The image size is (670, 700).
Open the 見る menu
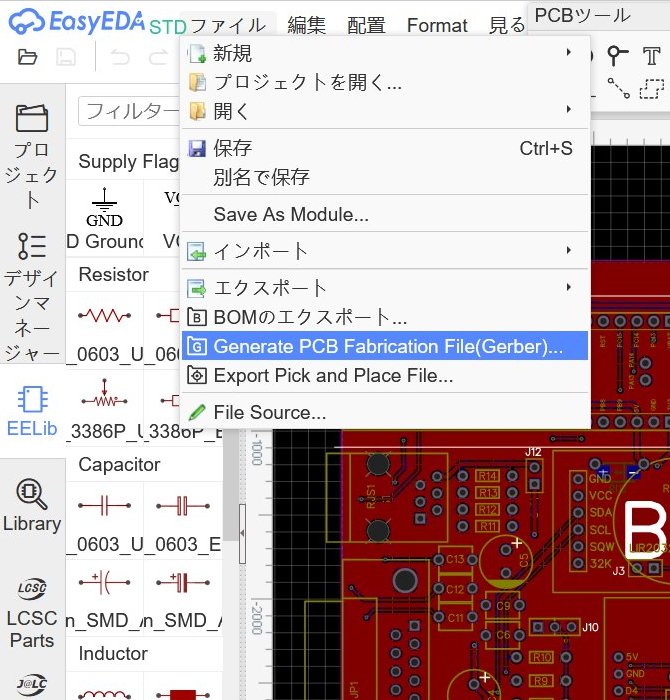click(507, 25)
